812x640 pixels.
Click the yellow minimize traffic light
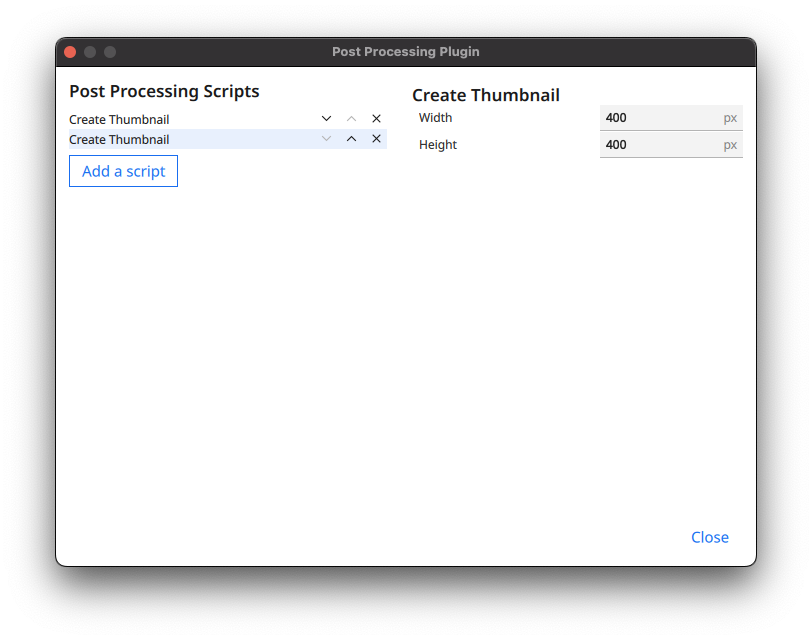click(x=89, y=51)
